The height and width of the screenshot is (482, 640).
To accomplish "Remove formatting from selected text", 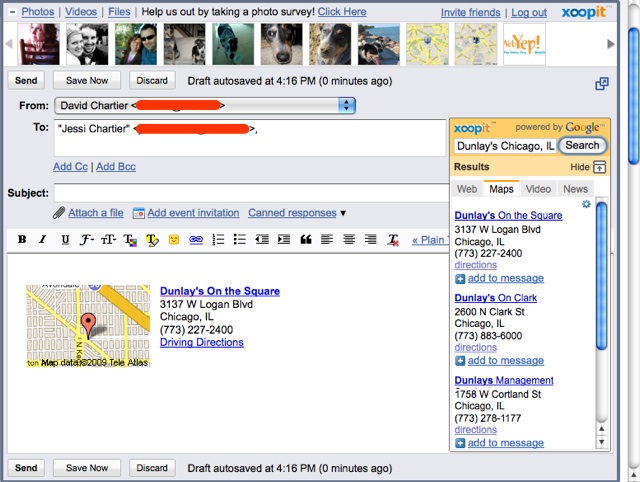I will 393,240.
